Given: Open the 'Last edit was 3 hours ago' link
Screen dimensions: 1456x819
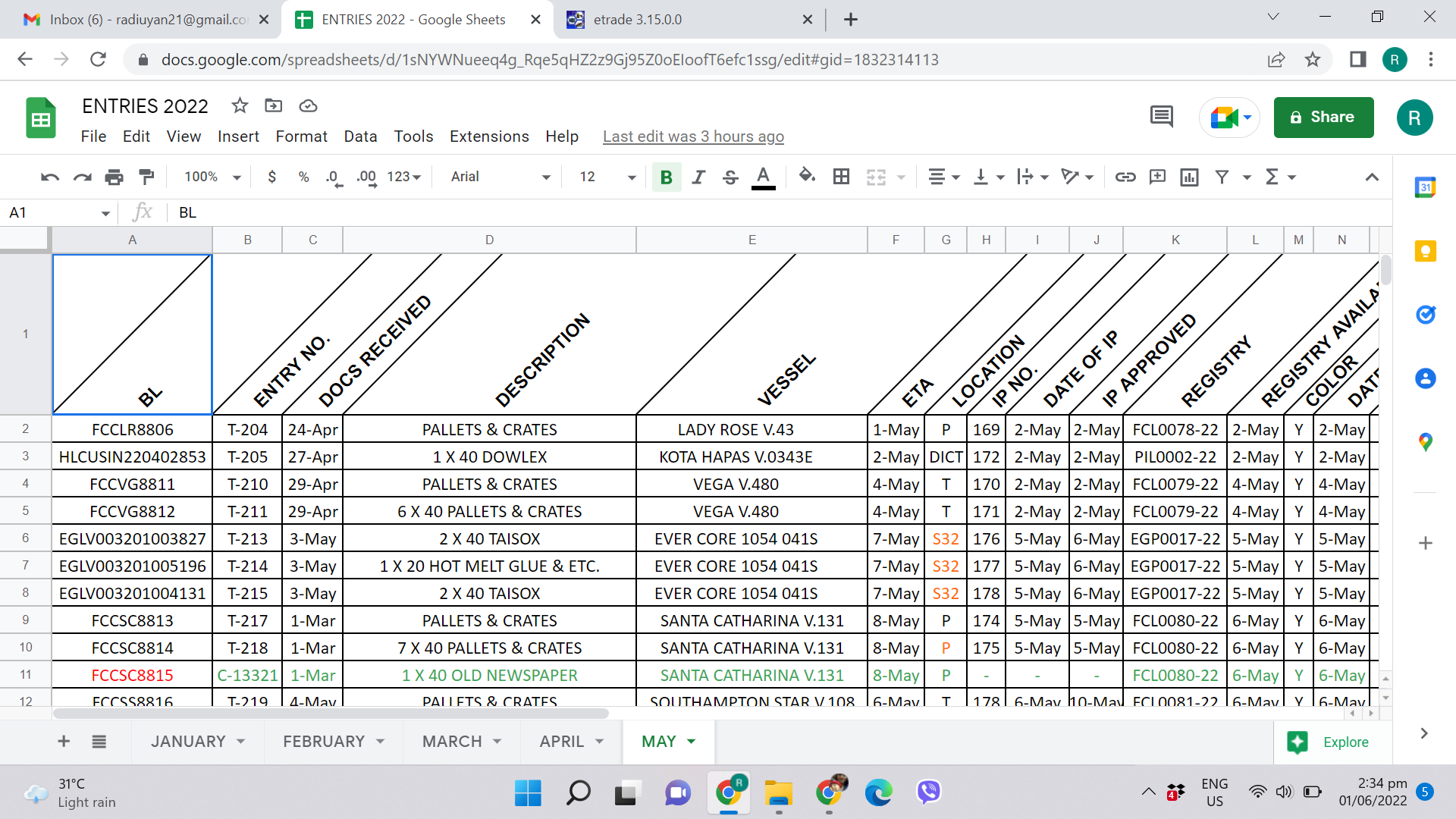Looking at the screenshot, I should (x=693, y=136).
